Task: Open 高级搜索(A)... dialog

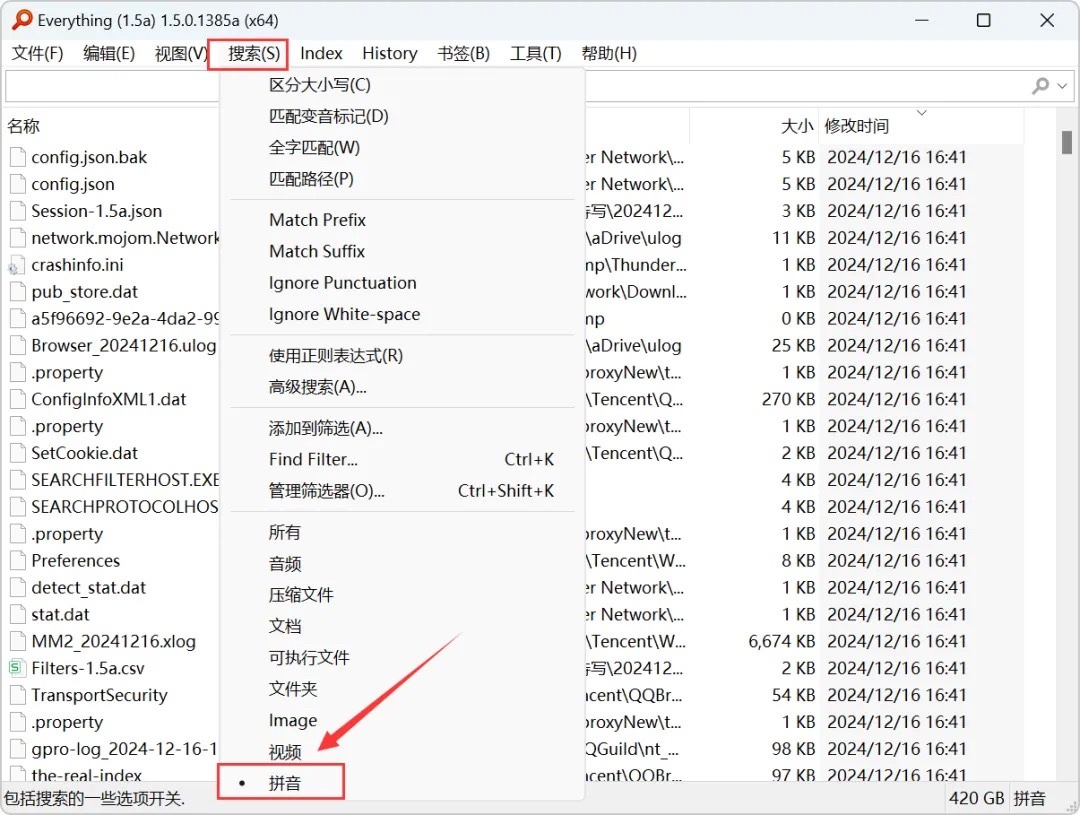Action: coord(403,387)
